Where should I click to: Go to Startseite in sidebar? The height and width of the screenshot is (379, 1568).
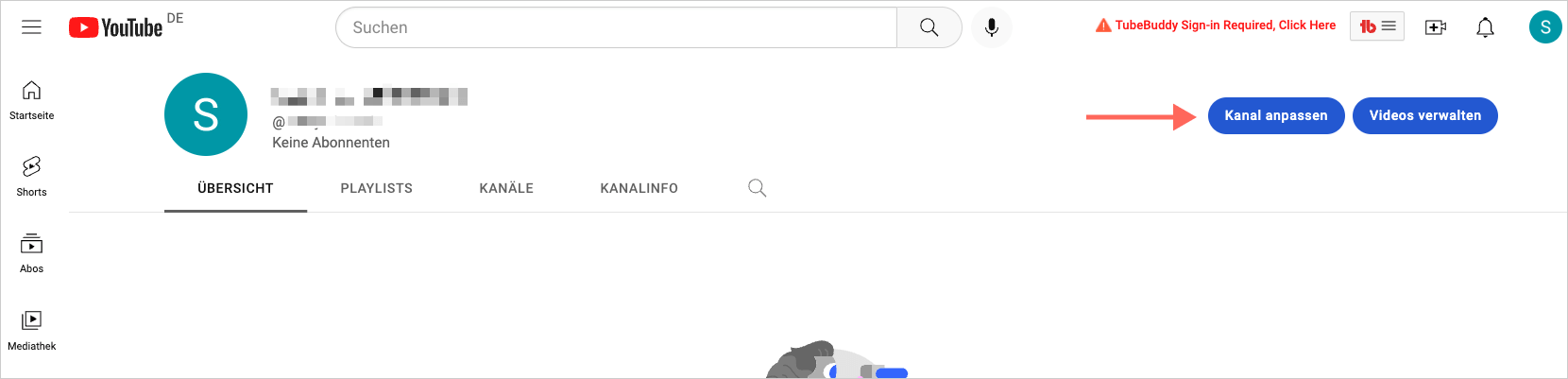point(31,100)
